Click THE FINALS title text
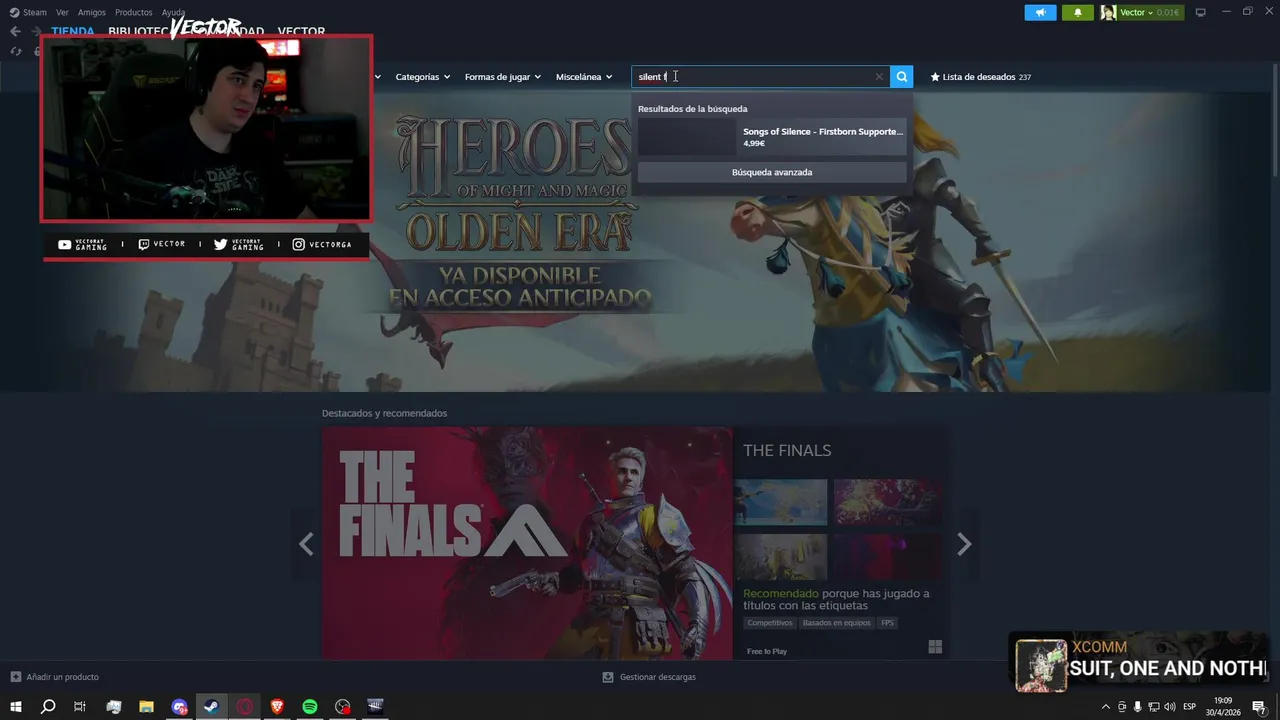 (x=787, y=451)
